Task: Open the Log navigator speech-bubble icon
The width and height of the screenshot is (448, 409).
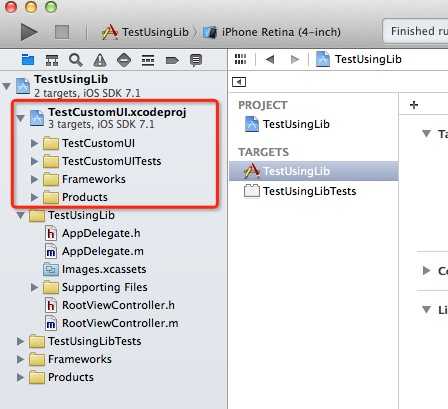Action: [196, 61]
